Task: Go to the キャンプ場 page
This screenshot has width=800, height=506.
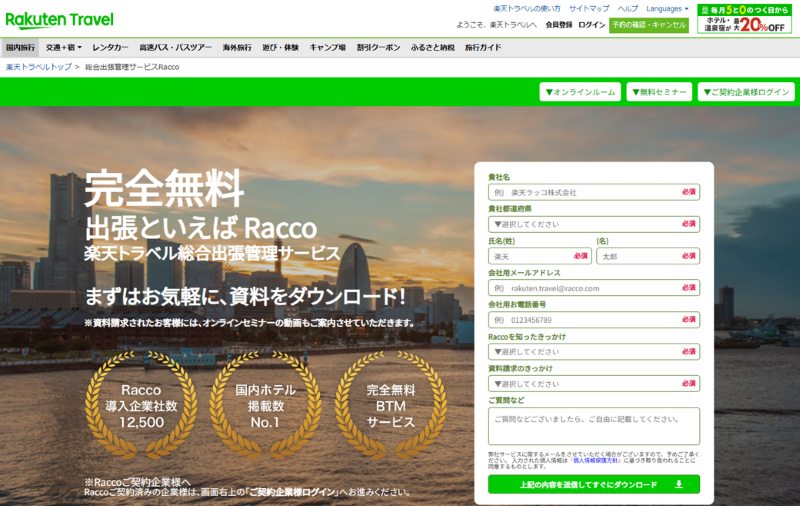Action: (328, 47)
